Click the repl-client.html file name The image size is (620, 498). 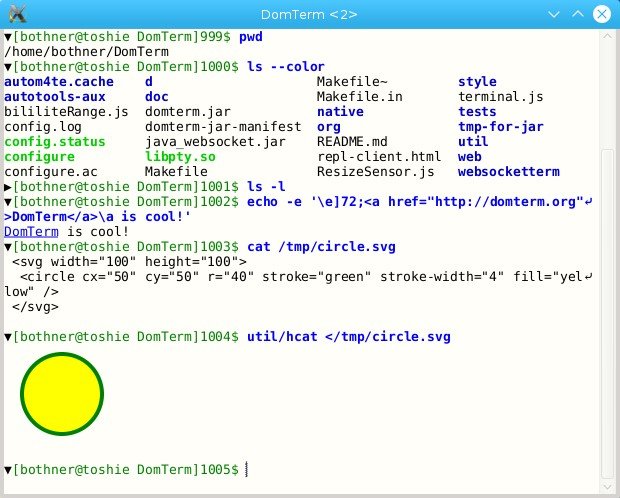380,157
